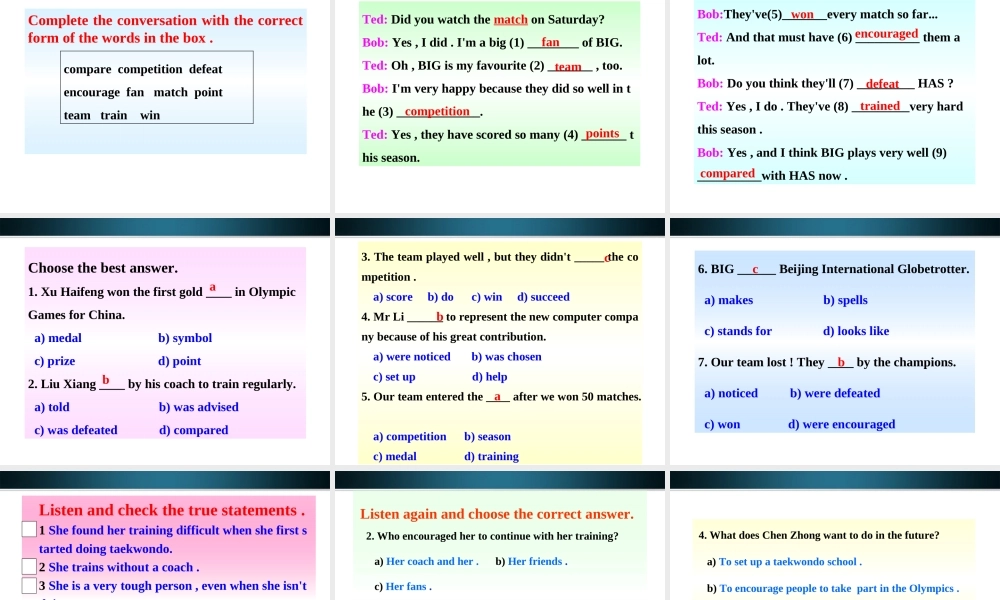Viewport: 1000px width, 600px height.
Task: Click option 'b) was chosen' in question 4
Action: pos(506,356)
